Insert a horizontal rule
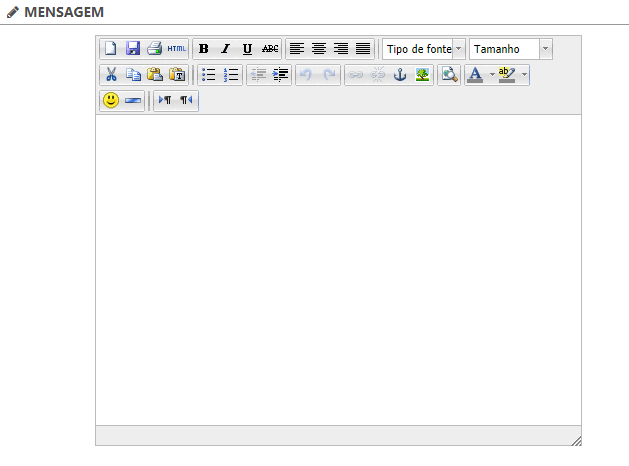 click(133, 100)
